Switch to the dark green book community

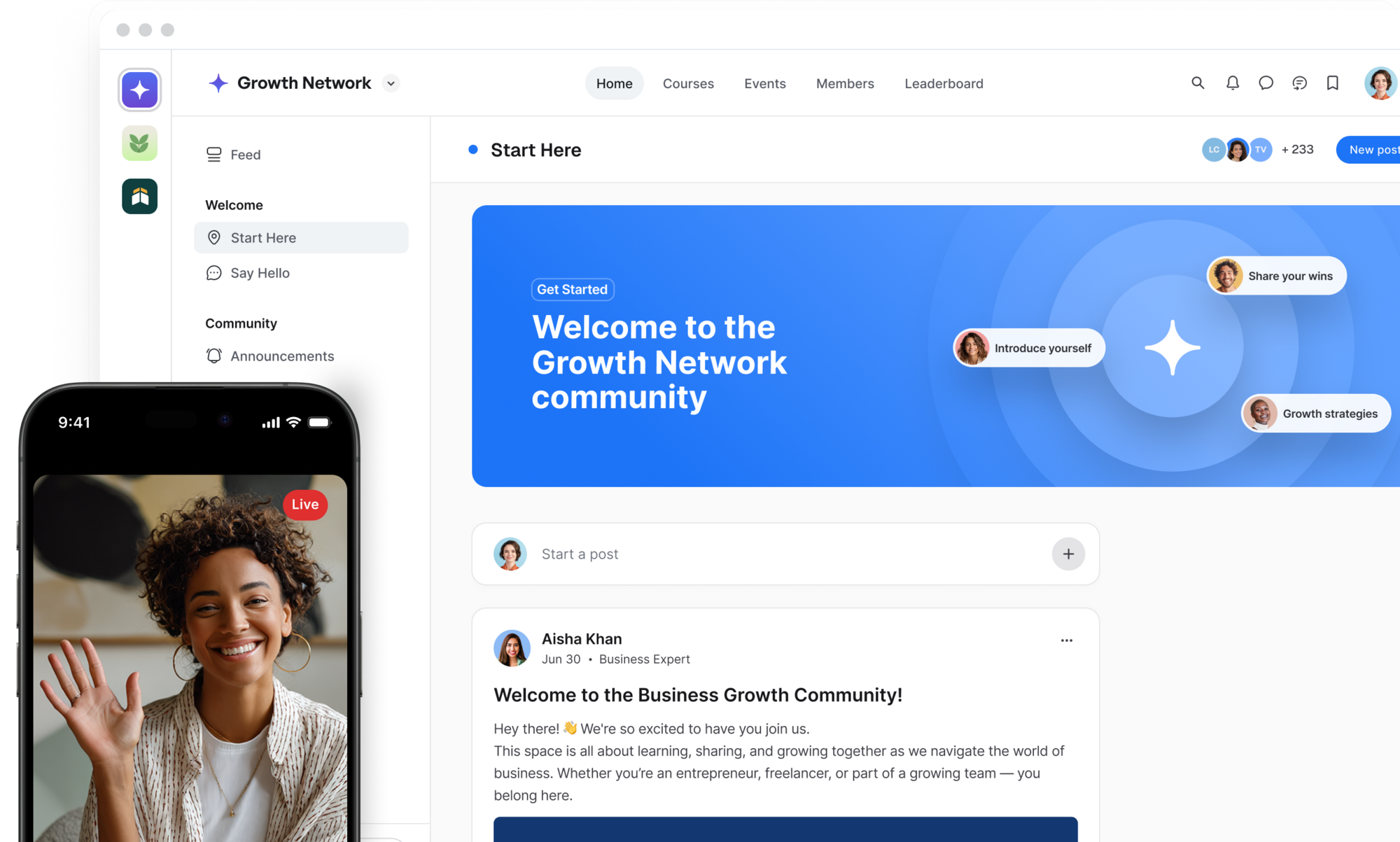(x=140, y=197)
